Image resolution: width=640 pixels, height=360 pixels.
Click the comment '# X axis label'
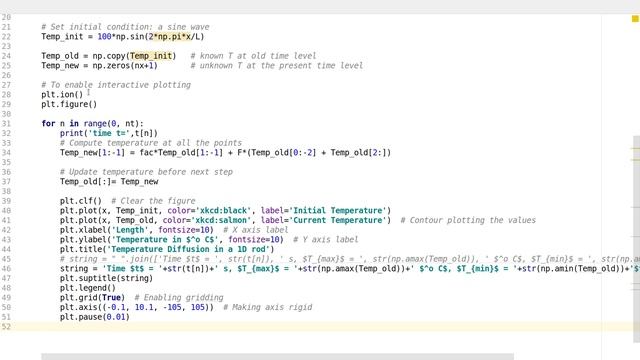(256, 230)
